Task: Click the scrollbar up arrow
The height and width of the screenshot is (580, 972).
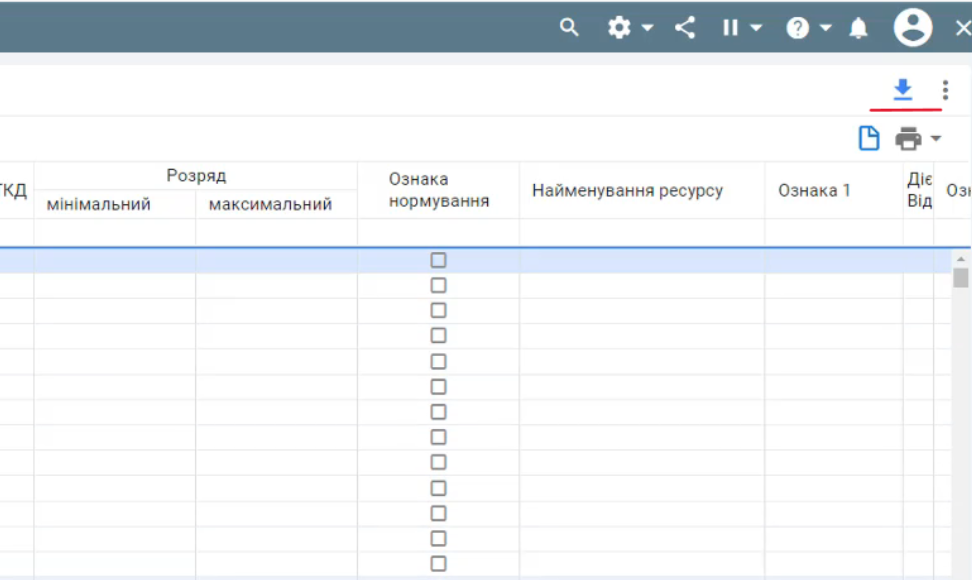Action: tap(961, 259)
